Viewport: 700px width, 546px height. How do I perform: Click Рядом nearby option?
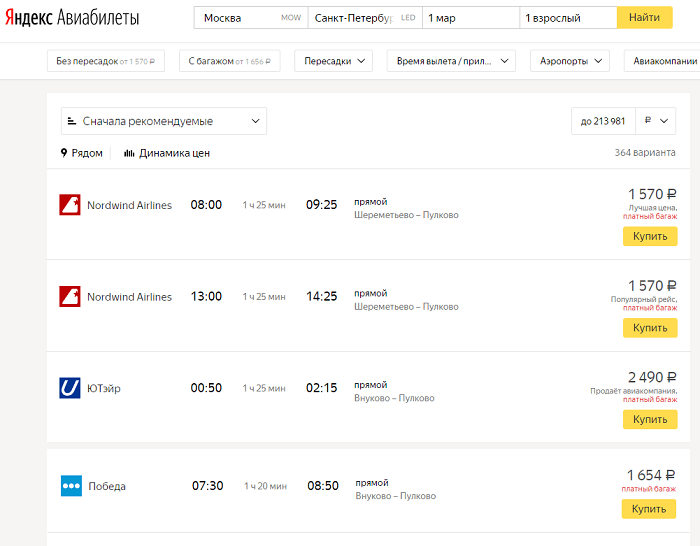82,153
